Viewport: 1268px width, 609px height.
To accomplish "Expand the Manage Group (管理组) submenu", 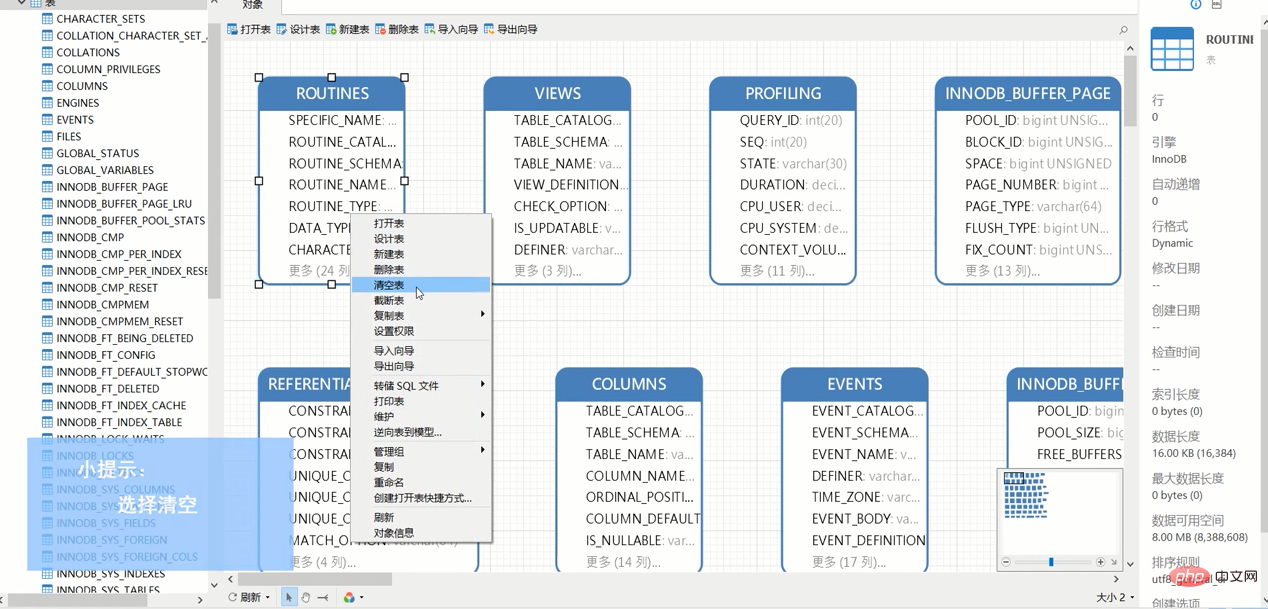I will pyautogui.click(x=421, y=452).
